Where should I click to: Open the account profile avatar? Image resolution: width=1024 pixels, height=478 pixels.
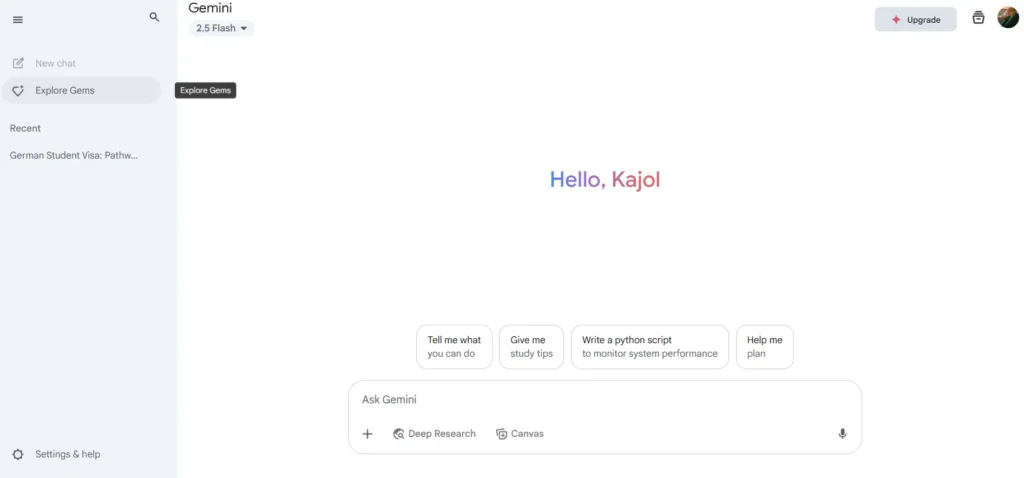click(1008, 18)
